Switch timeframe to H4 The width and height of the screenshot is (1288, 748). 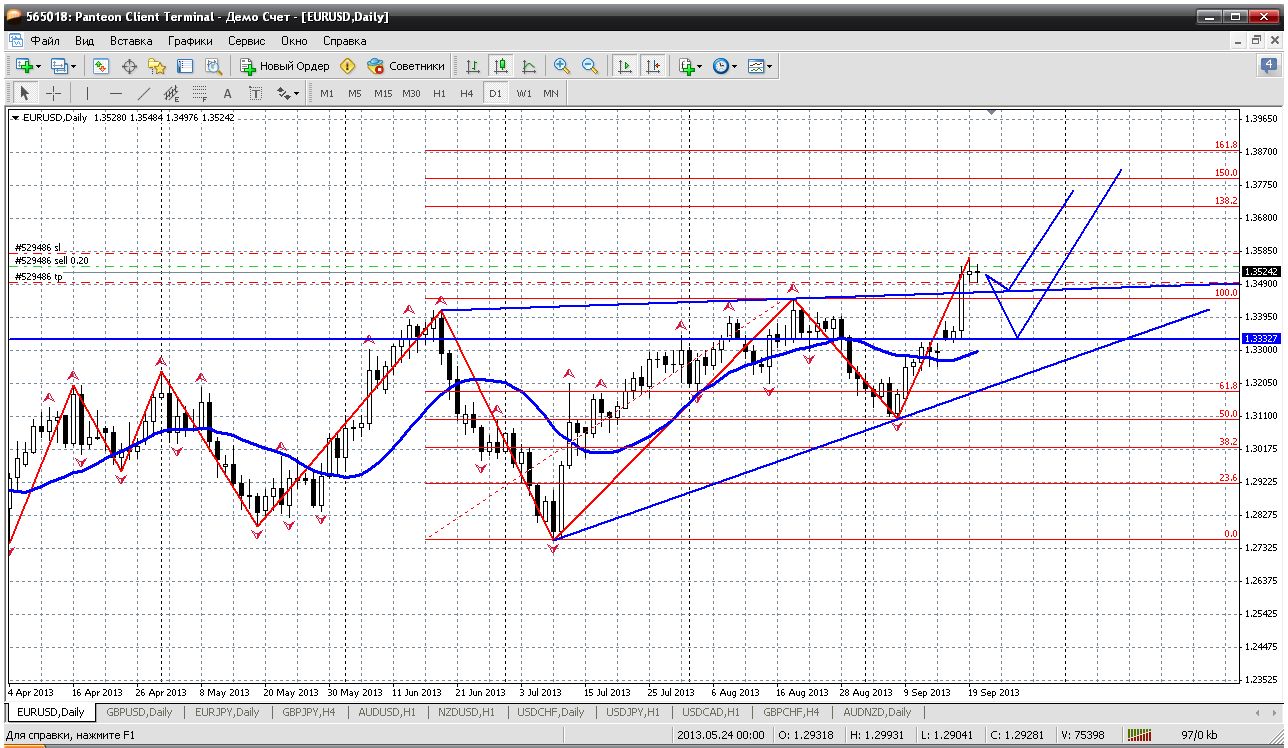(x=466, y=93)
